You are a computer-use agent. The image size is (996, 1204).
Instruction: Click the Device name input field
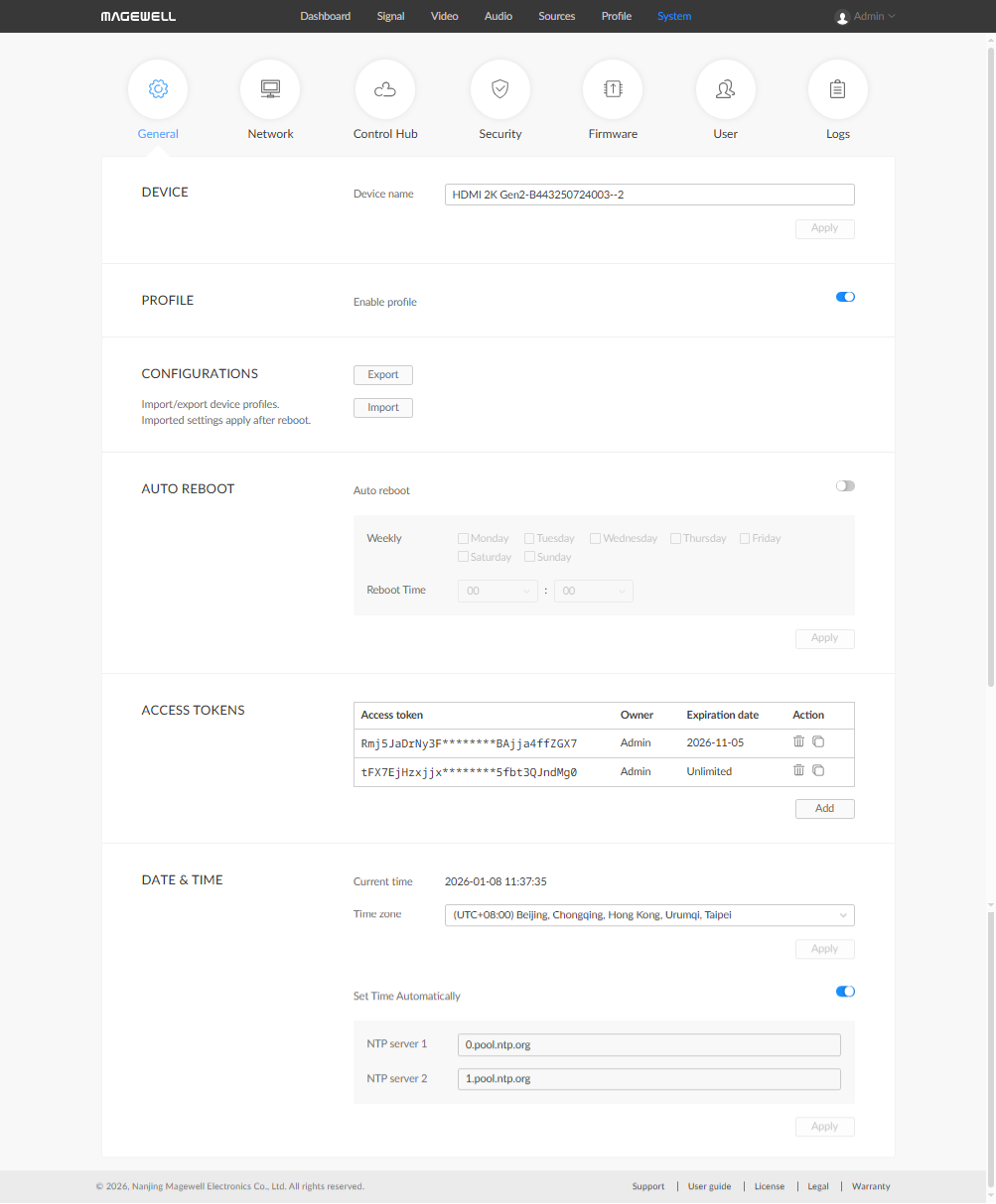649,196
